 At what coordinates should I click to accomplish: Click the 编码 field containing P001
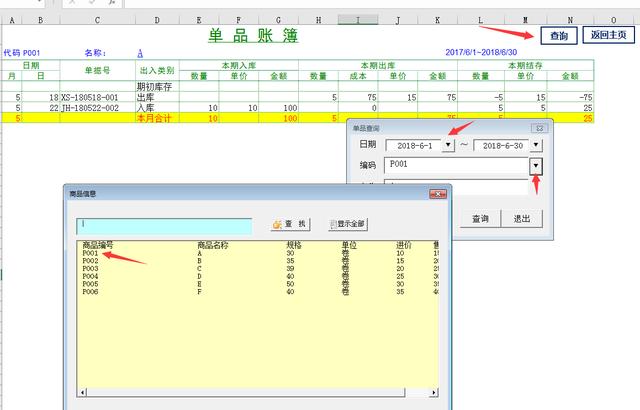(x=456, y=166)
